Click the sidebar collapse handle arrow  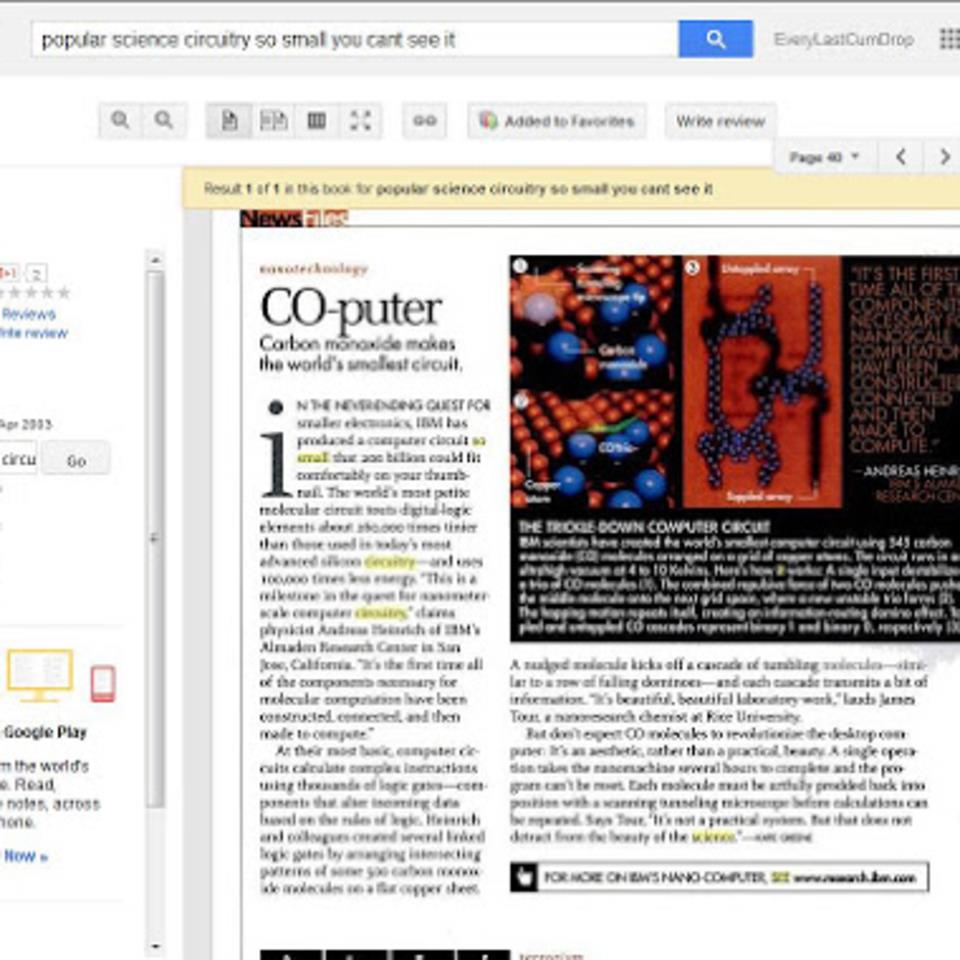click(154, 538)
